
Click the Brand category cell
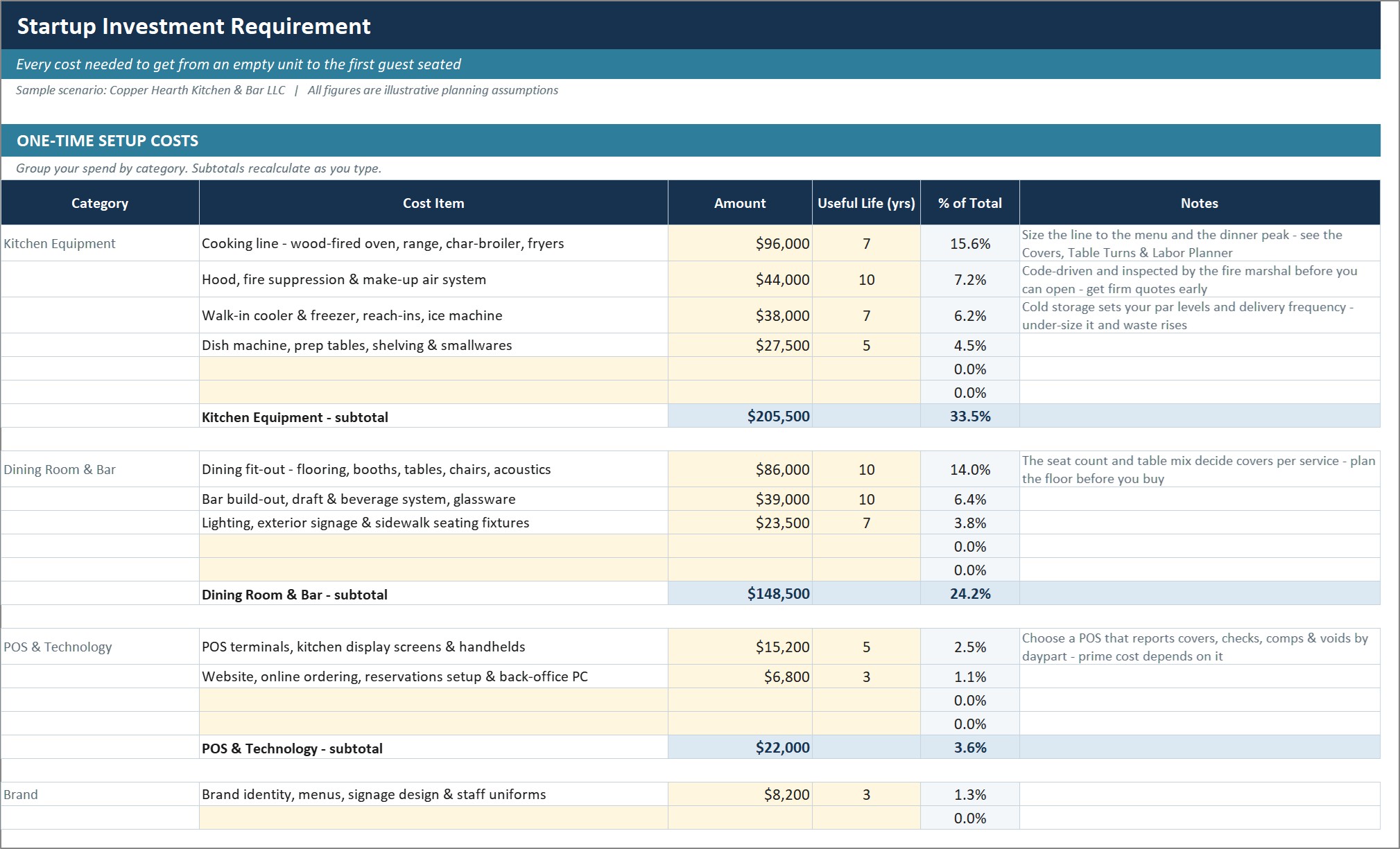pyautogui.click(x=100, y=794)
